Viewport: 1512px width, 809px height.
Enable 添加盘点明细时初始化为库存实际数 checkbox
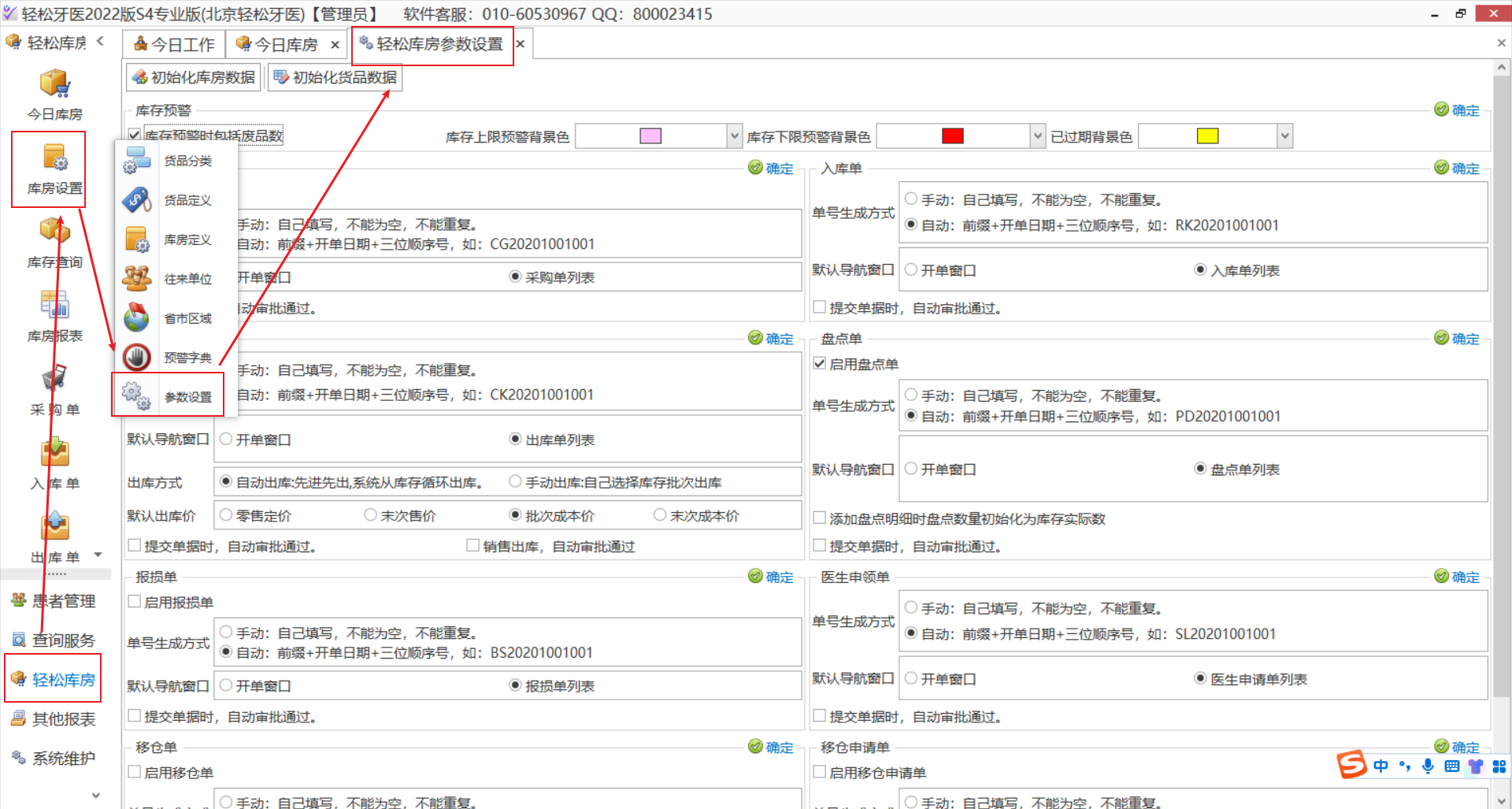[820, 518]
